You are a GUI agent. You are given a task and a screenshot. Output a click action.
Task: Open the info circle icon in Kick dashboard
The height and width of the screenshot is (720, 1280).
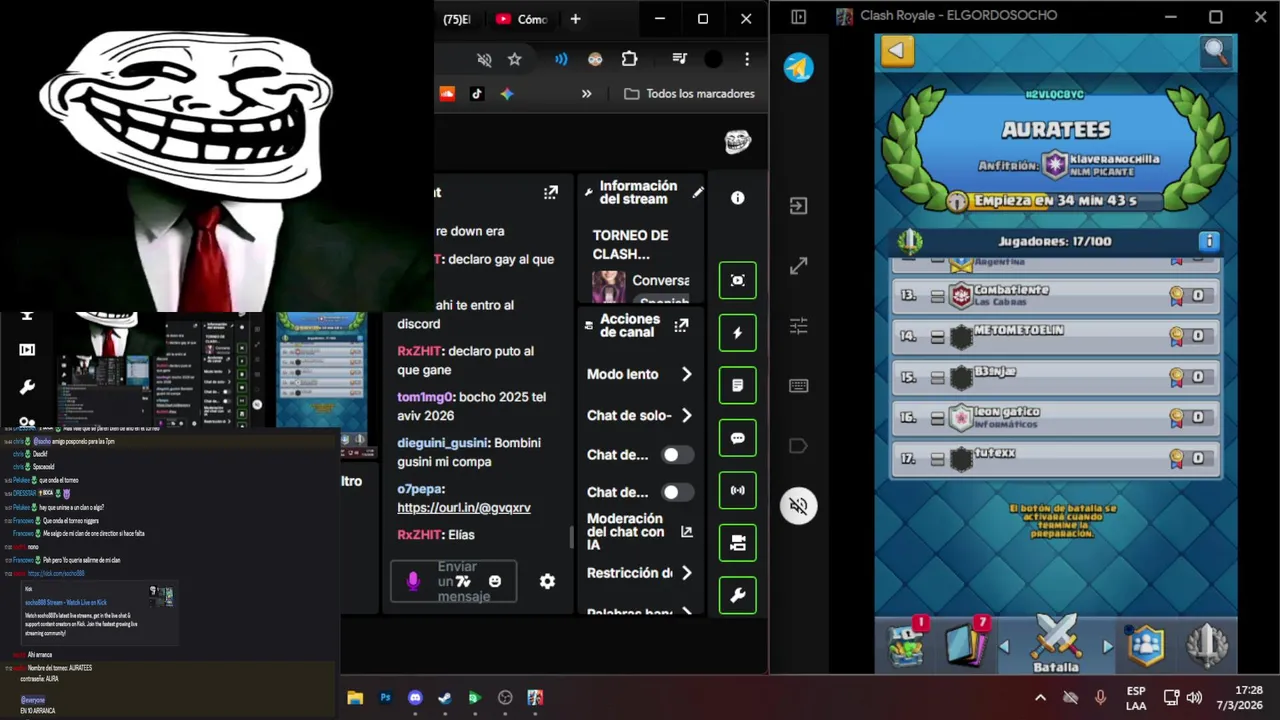737,198
